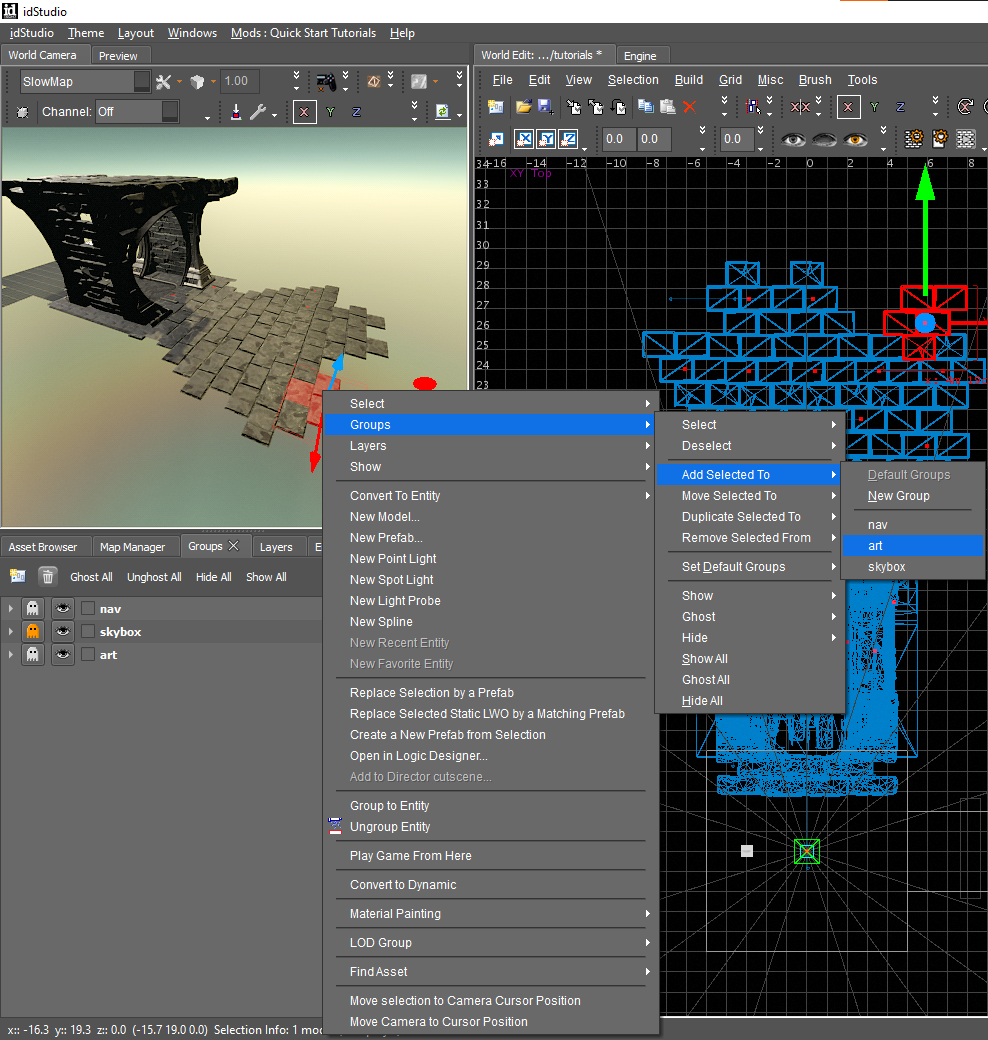Click the Hide All button in Groups panel
Screen dimensions: 988x1040
pos(214,577)
